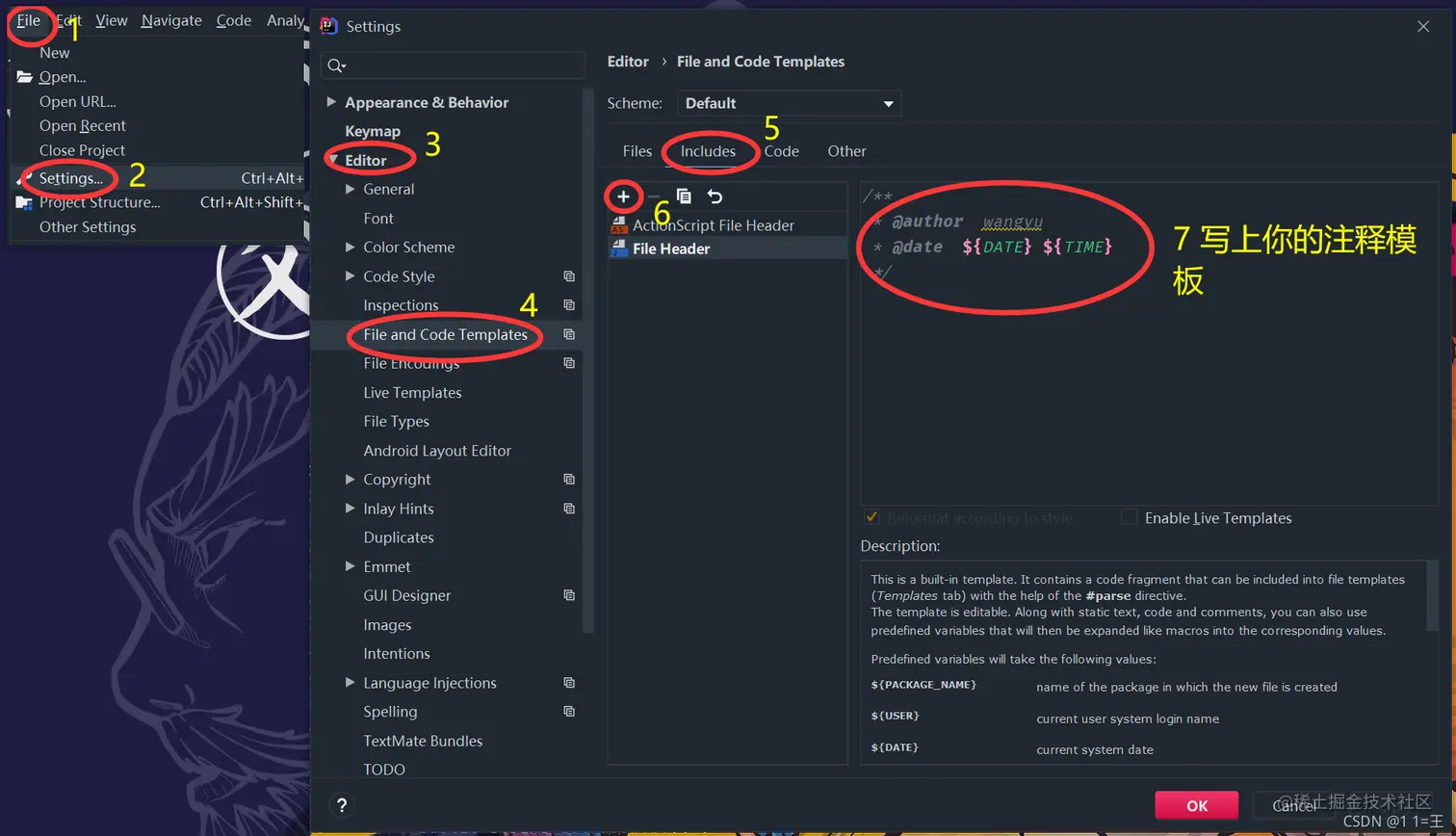Screen dimensions: 1456x836
Task: Click the remove template minus icon
Action: pyautogui.click(x=654, y=196)
